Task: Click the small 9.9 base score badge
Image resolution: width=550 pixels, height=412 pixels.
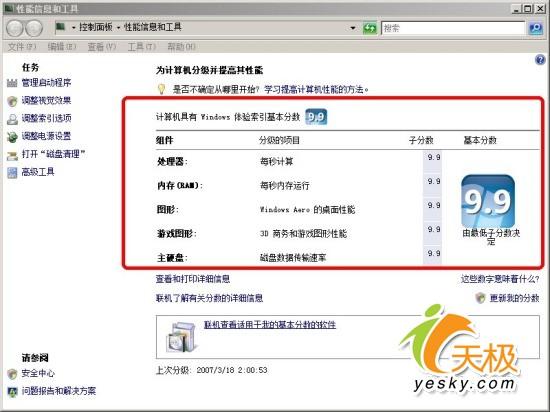Action: point(316,117)
